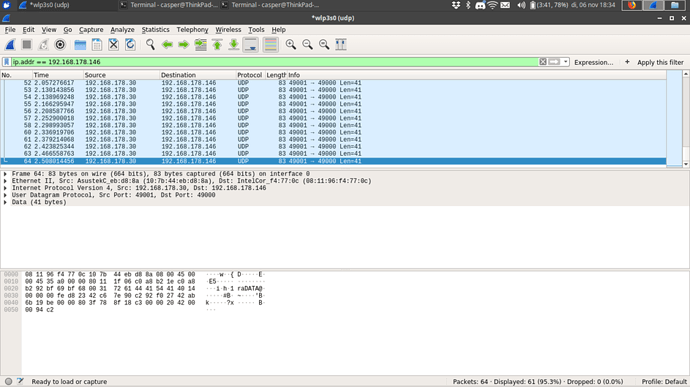Click the volume tray icon
690x387 pixels.
pyautogui.click(x=521, y=5)
